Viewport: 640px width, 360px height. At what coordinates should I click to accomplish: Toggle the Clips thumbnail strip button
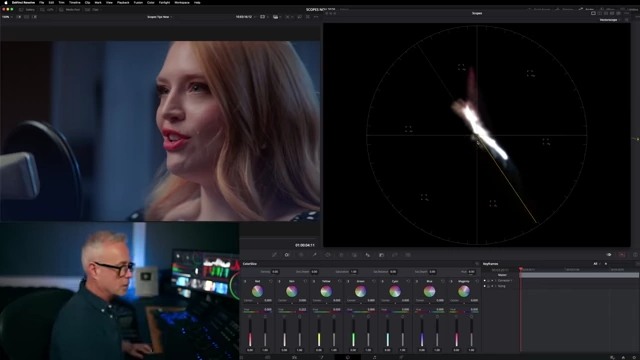pyautogui.click(x=92, y=9)
